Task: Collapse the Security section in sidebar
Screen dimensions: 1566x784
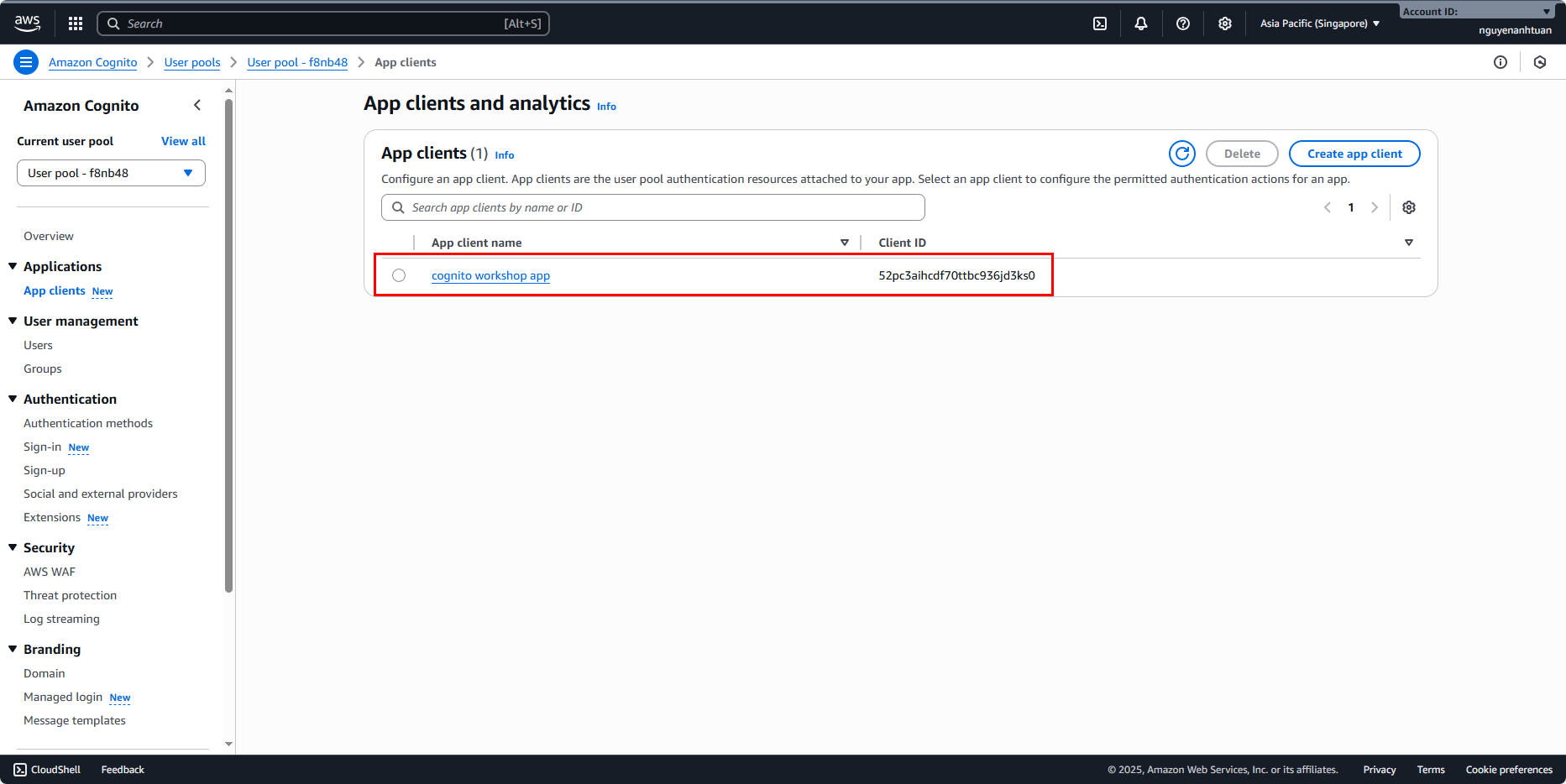Action: [x=13, y=547]
